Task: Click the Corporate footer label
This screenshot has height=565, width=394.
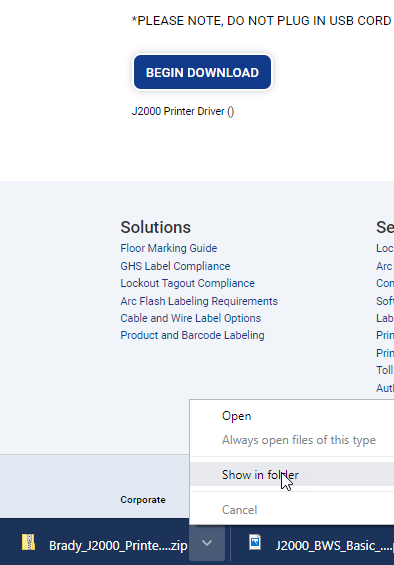Action: click(143, 500)
